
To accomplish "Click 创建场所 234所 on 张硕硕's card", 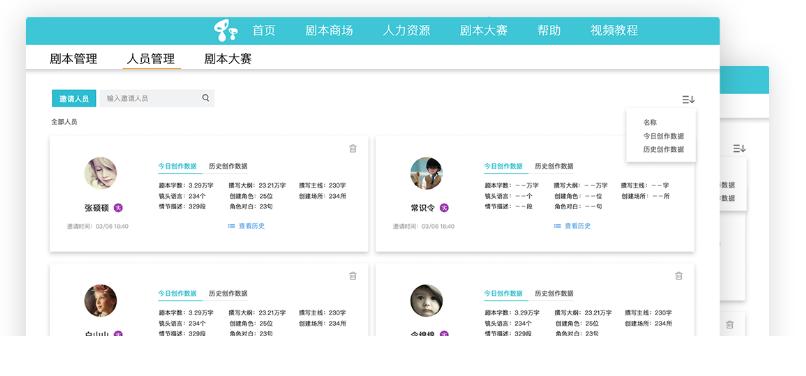I will 322,196.
